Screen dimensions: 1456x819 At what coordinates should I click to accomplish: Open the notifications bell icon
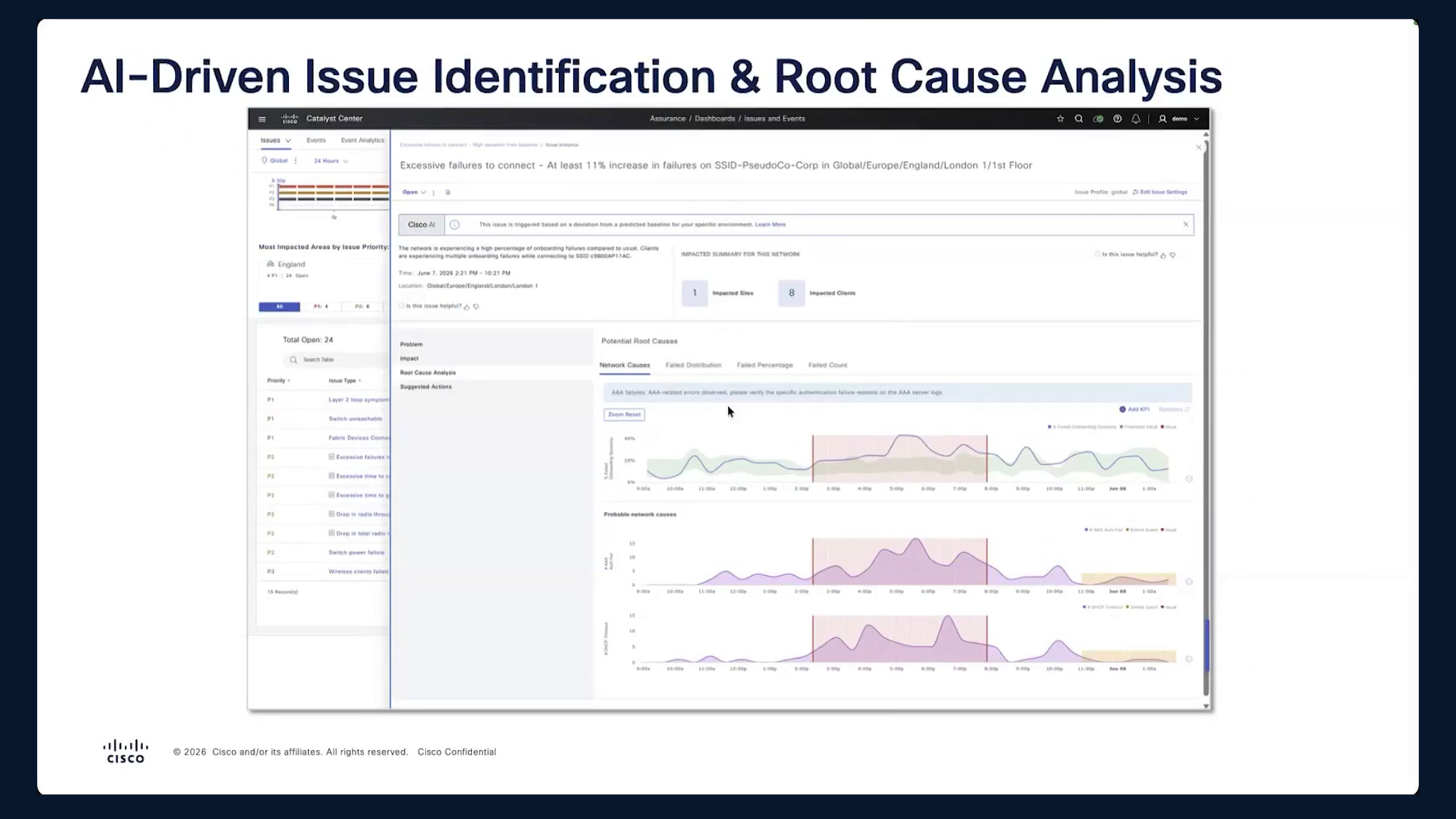coord(1136,119)
